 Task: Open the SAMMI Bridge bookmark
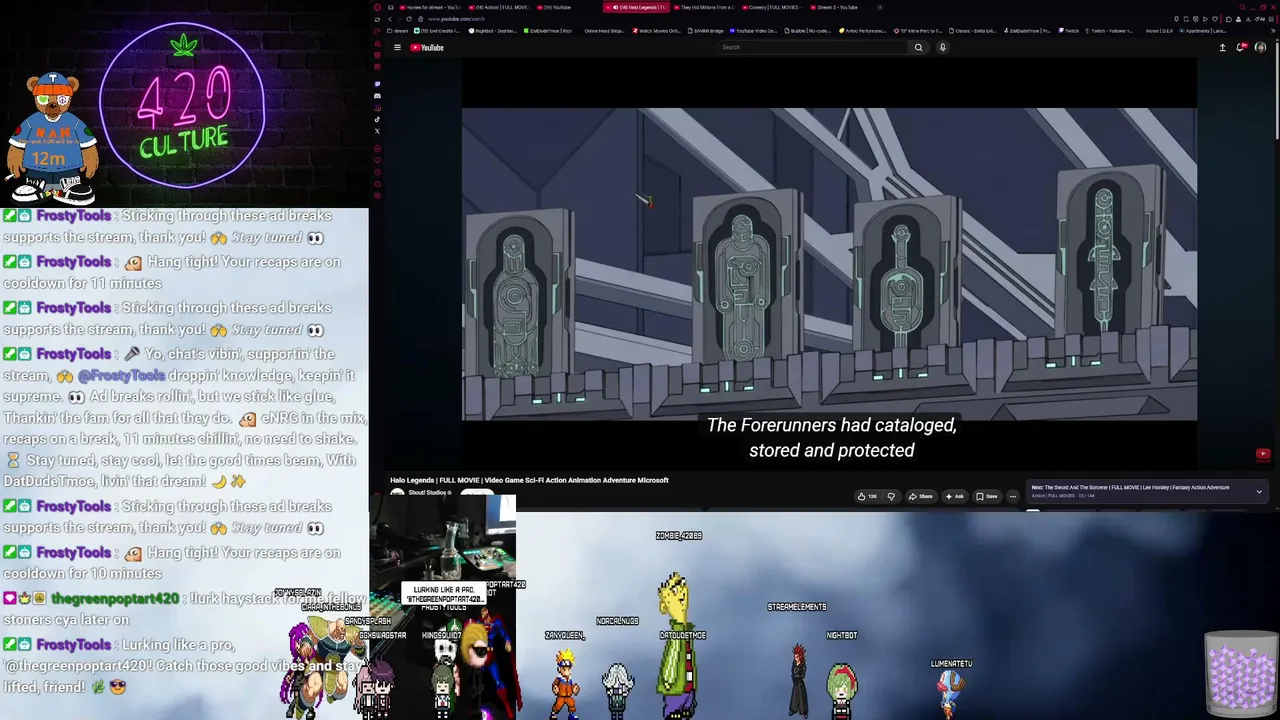click(x=706, y=31)
